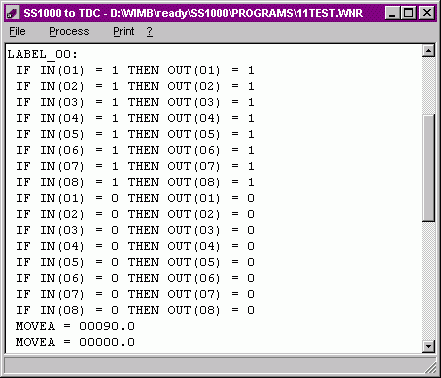Click line IF IN(07) = 1 THEN OUT(07) = 1
The width and height of the screenshot is (441, 378).
(135, 166)
